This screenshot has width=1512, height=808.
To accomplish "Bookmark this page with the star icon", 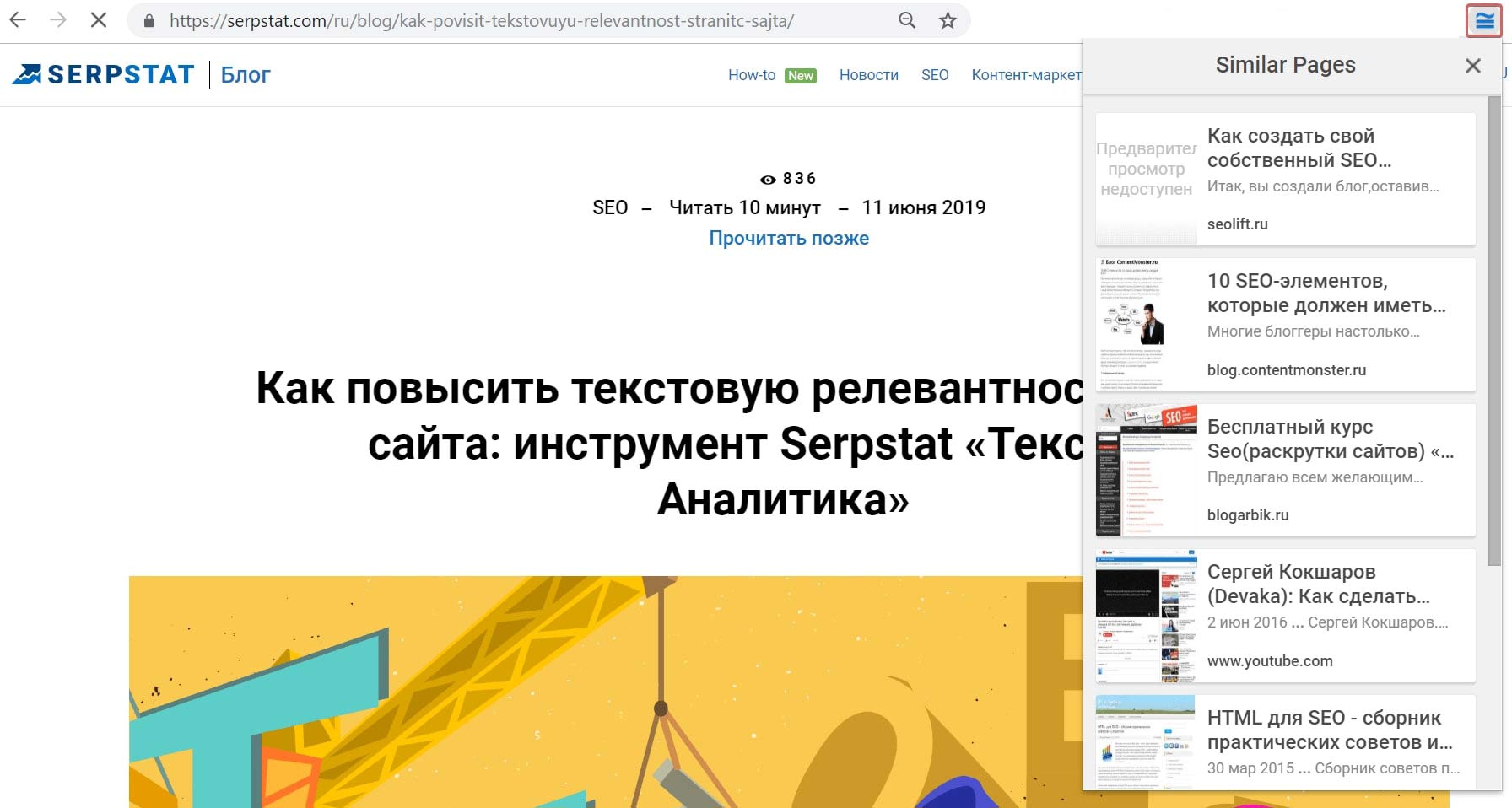I will click(x=948, y=20).
